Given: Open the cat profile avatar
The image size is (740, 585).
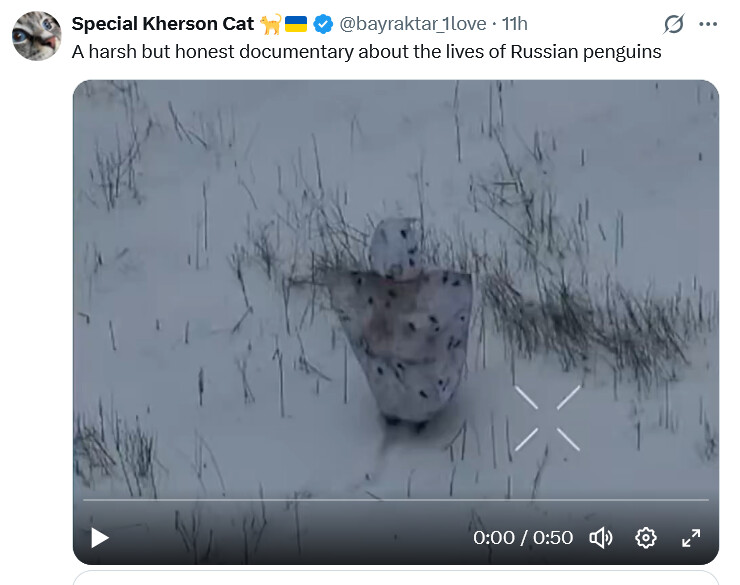Looking at the screenshot, I should pos(37,36).
